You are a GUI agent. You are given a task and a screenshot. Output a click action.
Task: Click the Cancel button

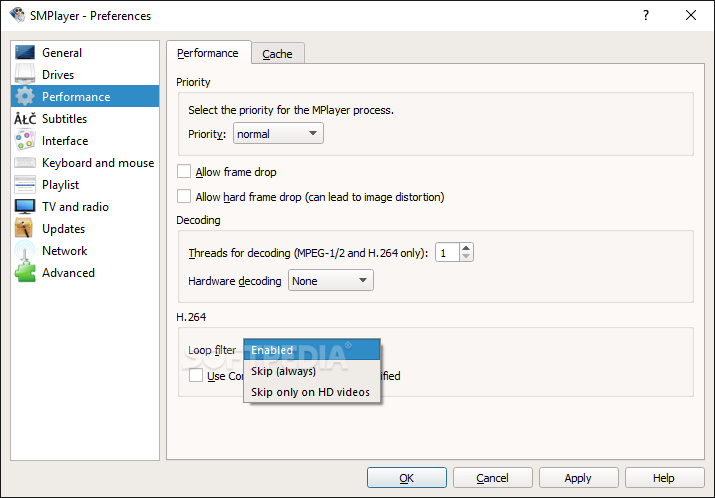[492, 477]
